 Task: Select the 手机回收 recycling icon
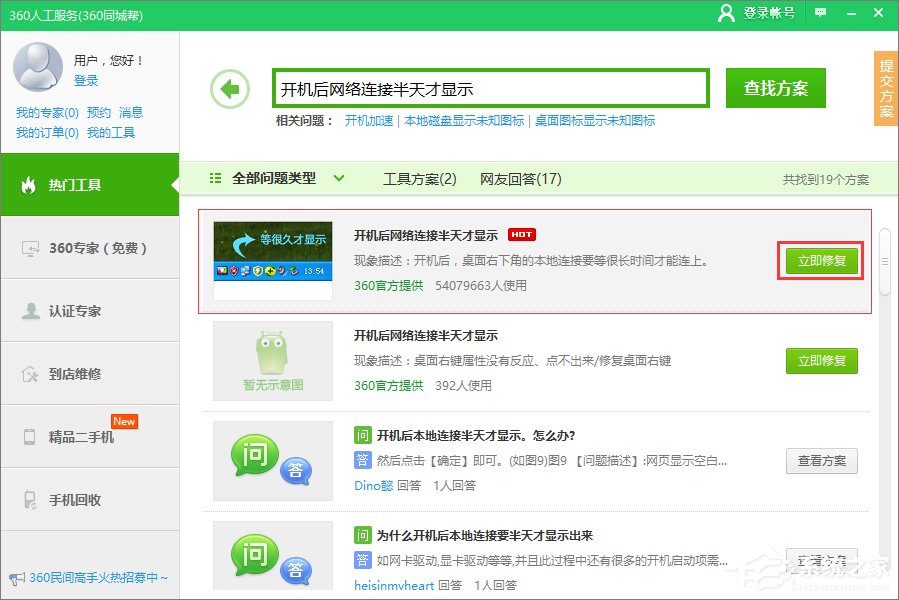click(x=30, y=497)
